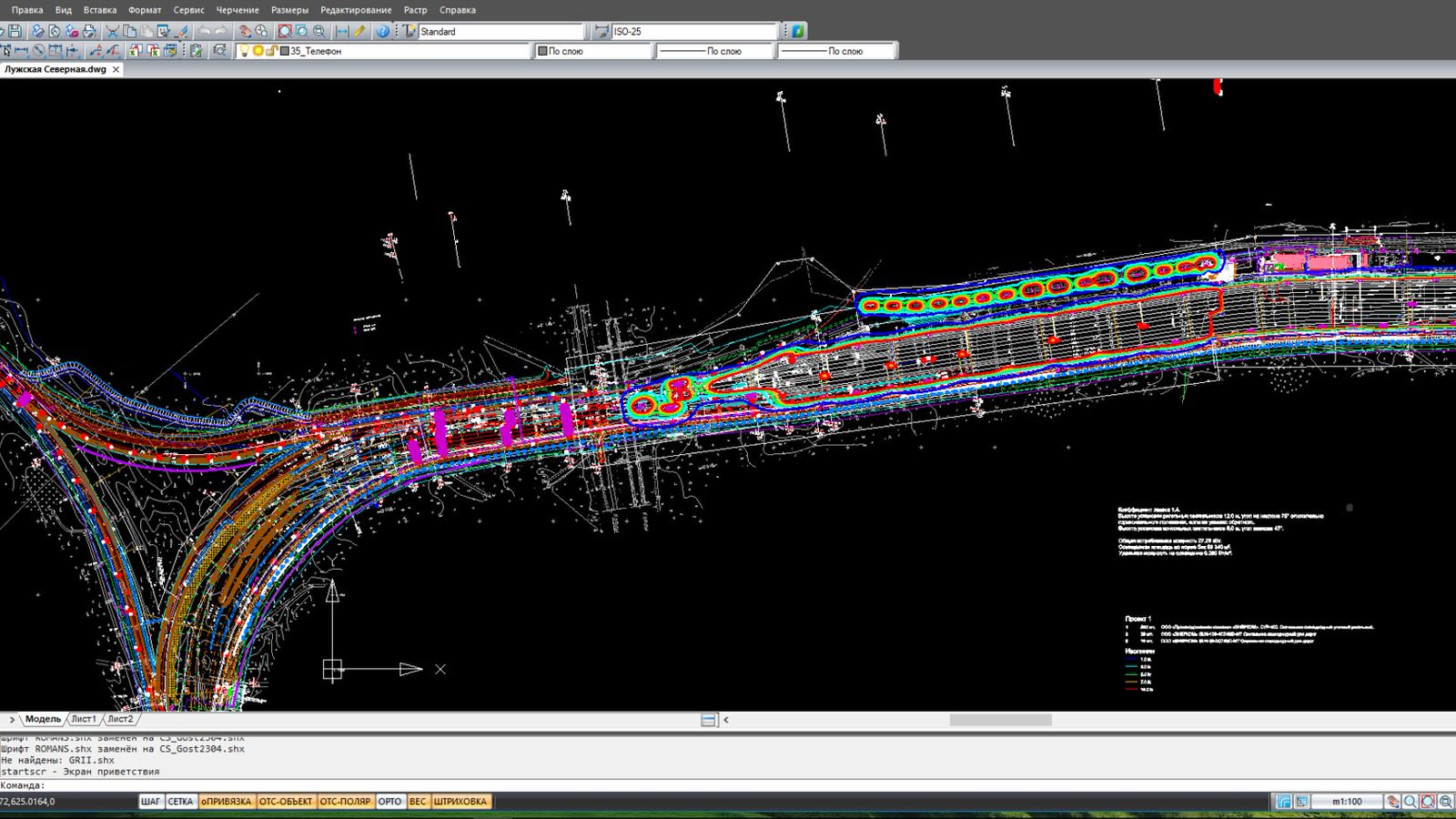Click the pan hand icon in status bar
The height and width of the screenshot is (819, 1456).
tap(1392, 802)
